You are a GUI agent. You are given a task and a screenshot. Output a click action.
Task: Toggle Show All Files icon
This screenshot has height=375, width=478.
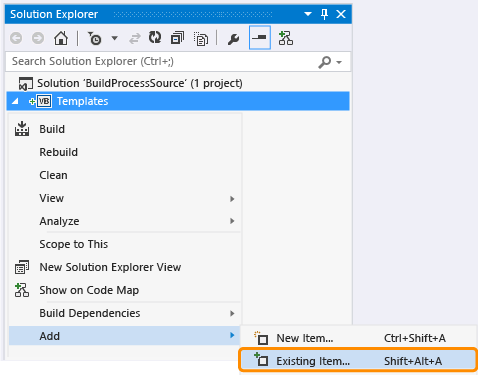201,39
